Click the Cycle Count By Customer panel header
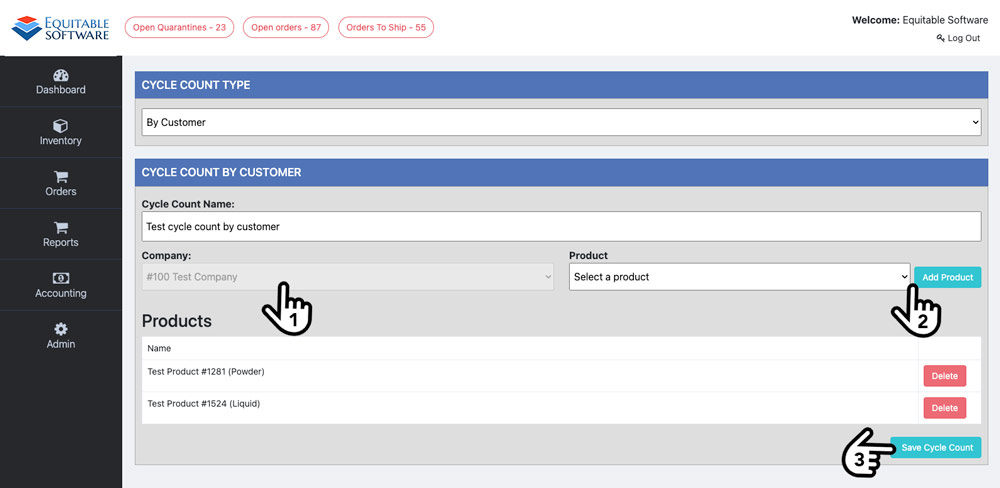This screenshot has width=1000, height=488. tap(561, 172)
